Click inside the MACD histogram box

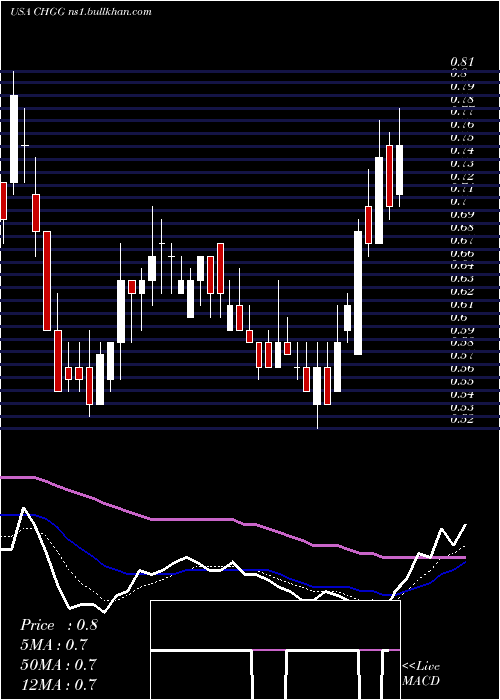coord(275,650)
